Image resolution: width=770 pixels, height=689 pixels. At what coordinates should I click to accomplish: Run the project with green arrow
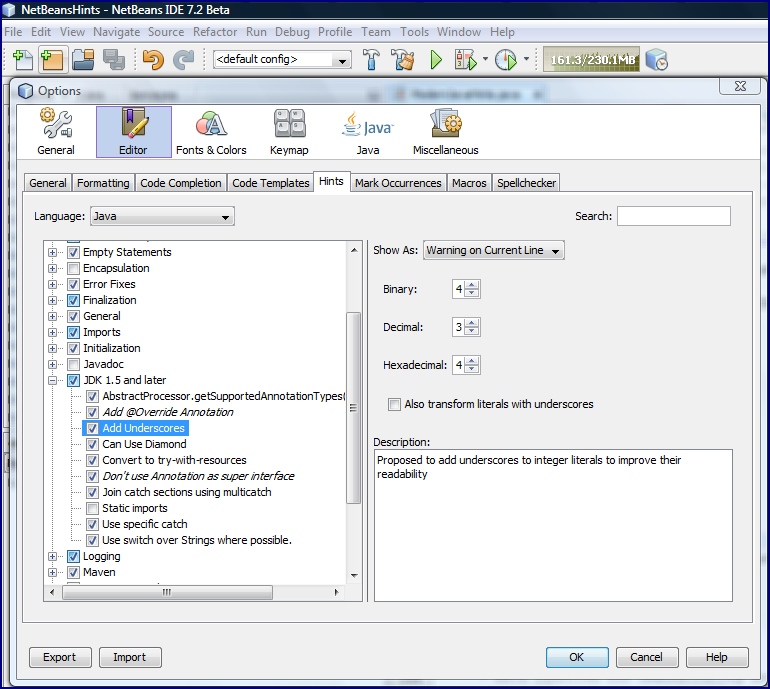click(436, 60)
